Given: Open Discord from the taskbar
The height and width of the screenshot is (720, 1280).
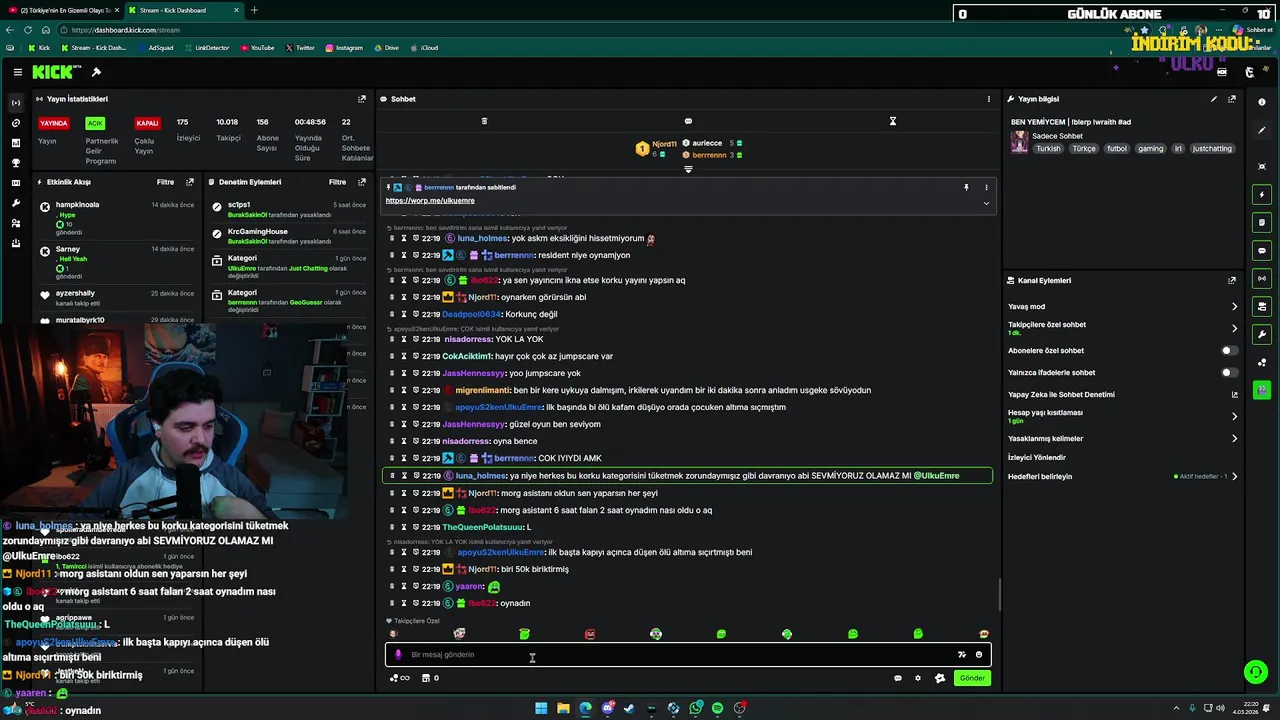Looking at the screenshot, I should pyautogui.click(x=607, y=708).
